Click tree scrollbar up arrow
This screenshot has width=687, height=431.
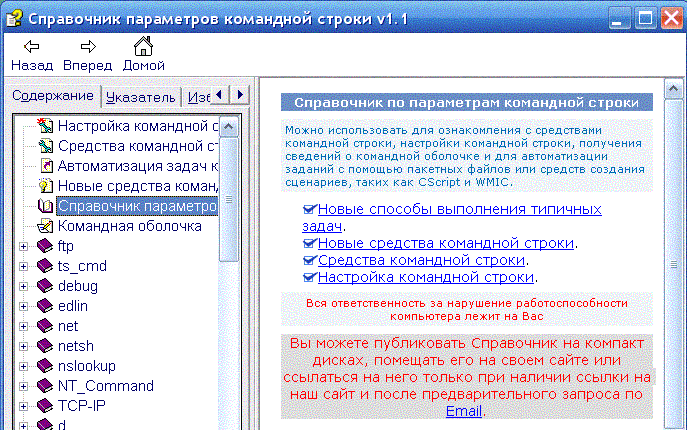pos(228,127)
